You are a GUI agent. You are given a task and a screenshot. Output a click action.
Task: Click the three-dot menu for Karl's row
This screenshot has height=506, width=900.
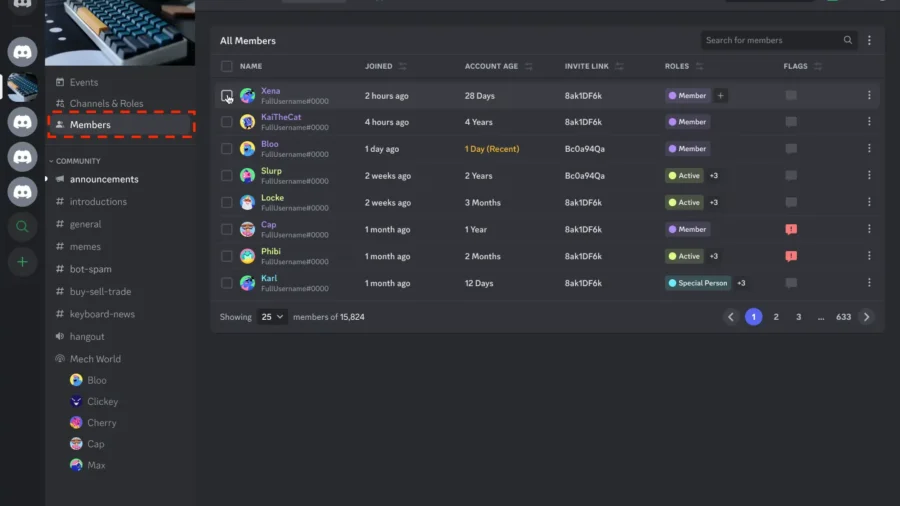click(x=869, y=283)
